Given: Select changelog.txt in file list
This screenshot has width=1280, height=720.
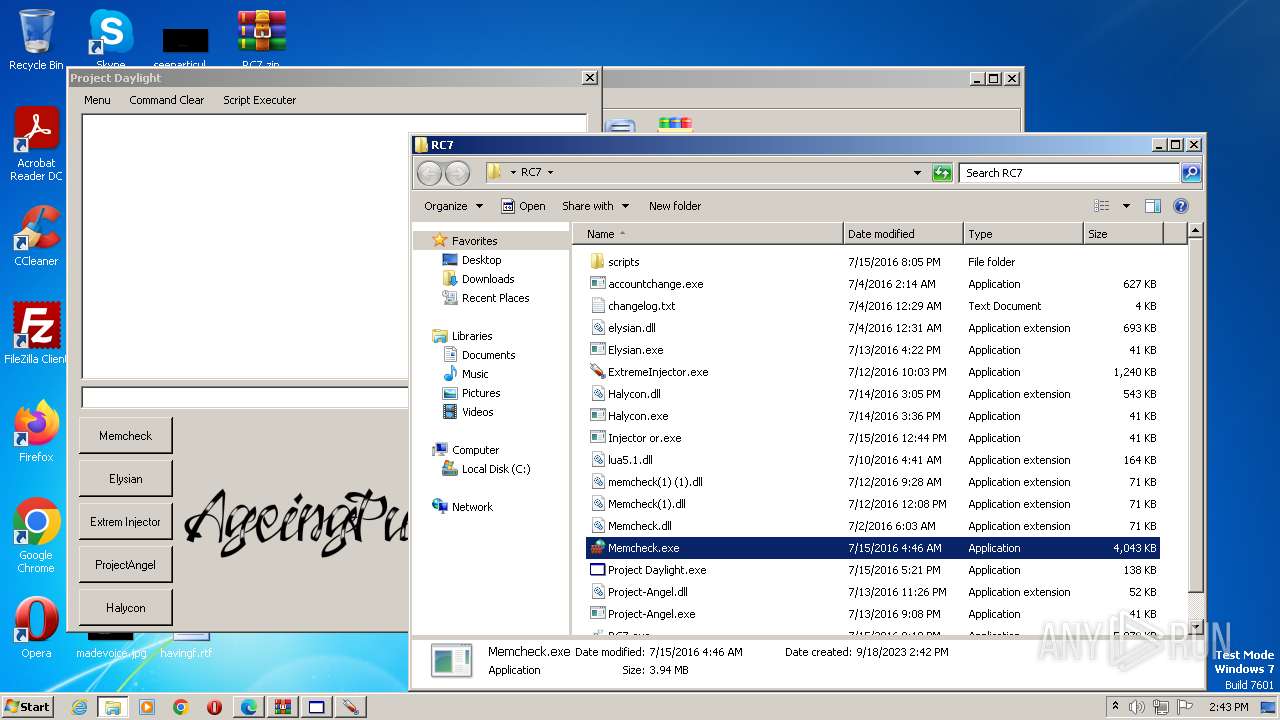Looking at the screenshot, I should click(x=642, y=306).
